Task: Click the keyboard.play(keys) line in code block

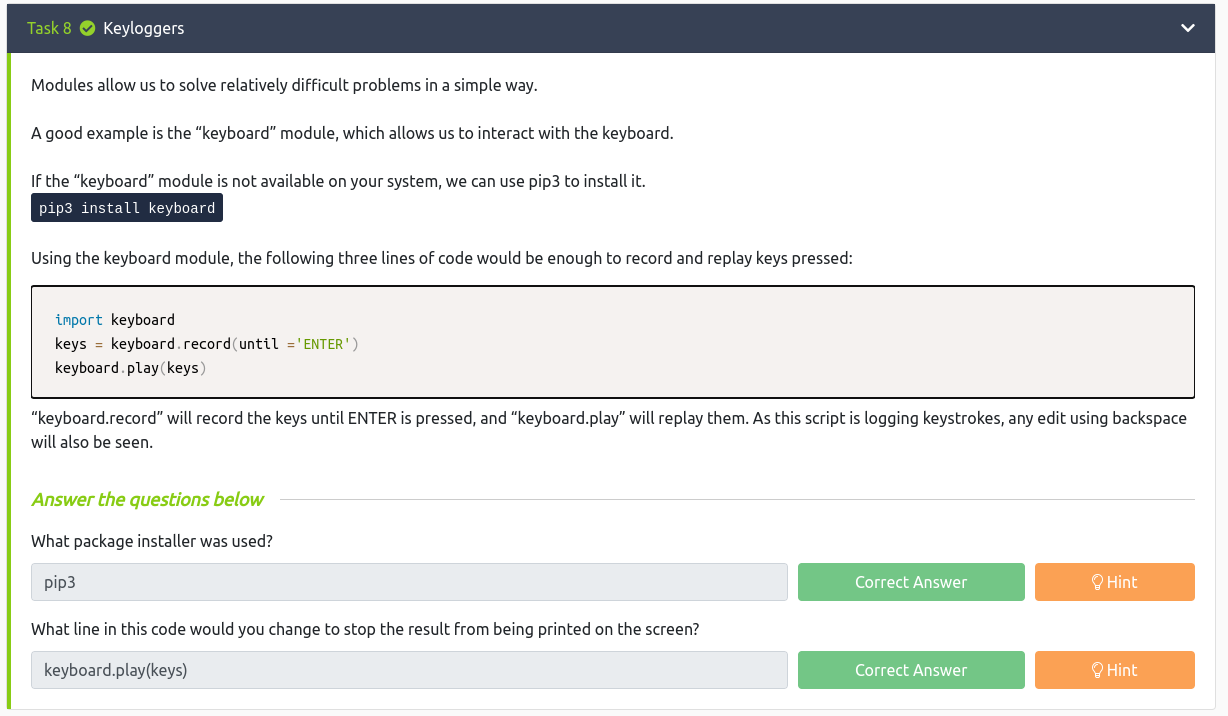Action: coord(130,368)
